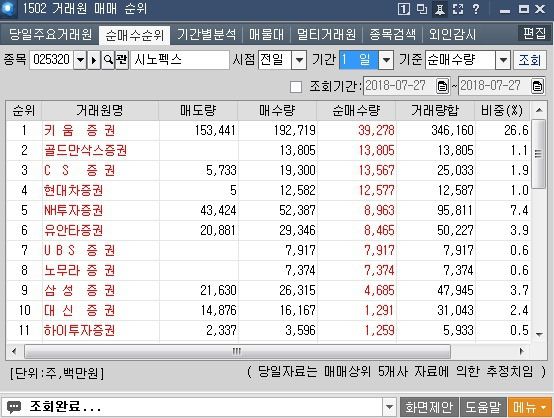The width and height of the screenshot is (554, 418).
Task: Click the stock code input field 025320
Action: pyautogui.click(x=52, y=60)
